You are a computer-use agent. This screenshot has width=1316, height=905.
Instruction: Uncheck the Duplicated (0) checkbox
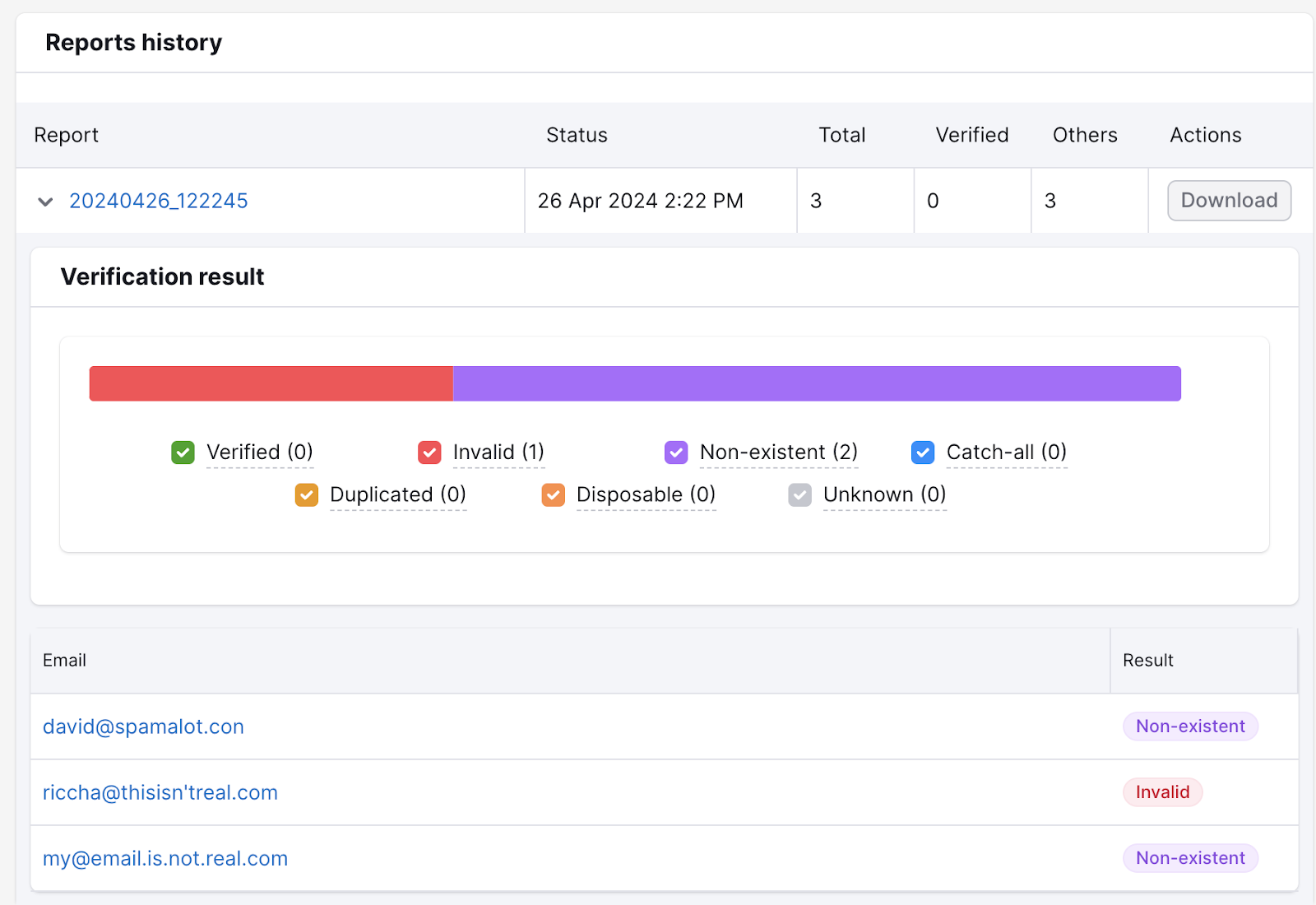(307, 495)
